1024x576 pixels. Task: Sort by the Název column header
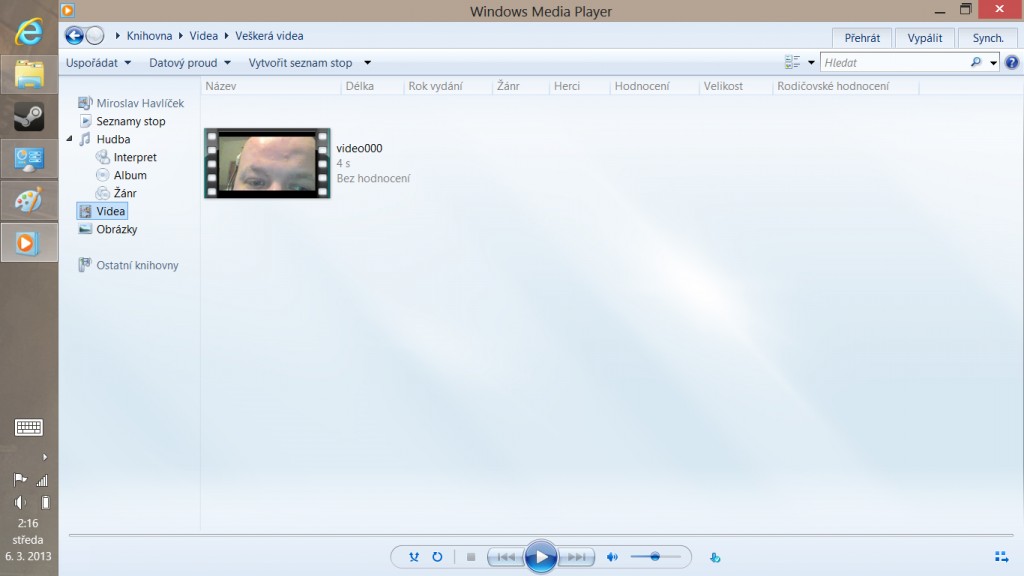270,86
